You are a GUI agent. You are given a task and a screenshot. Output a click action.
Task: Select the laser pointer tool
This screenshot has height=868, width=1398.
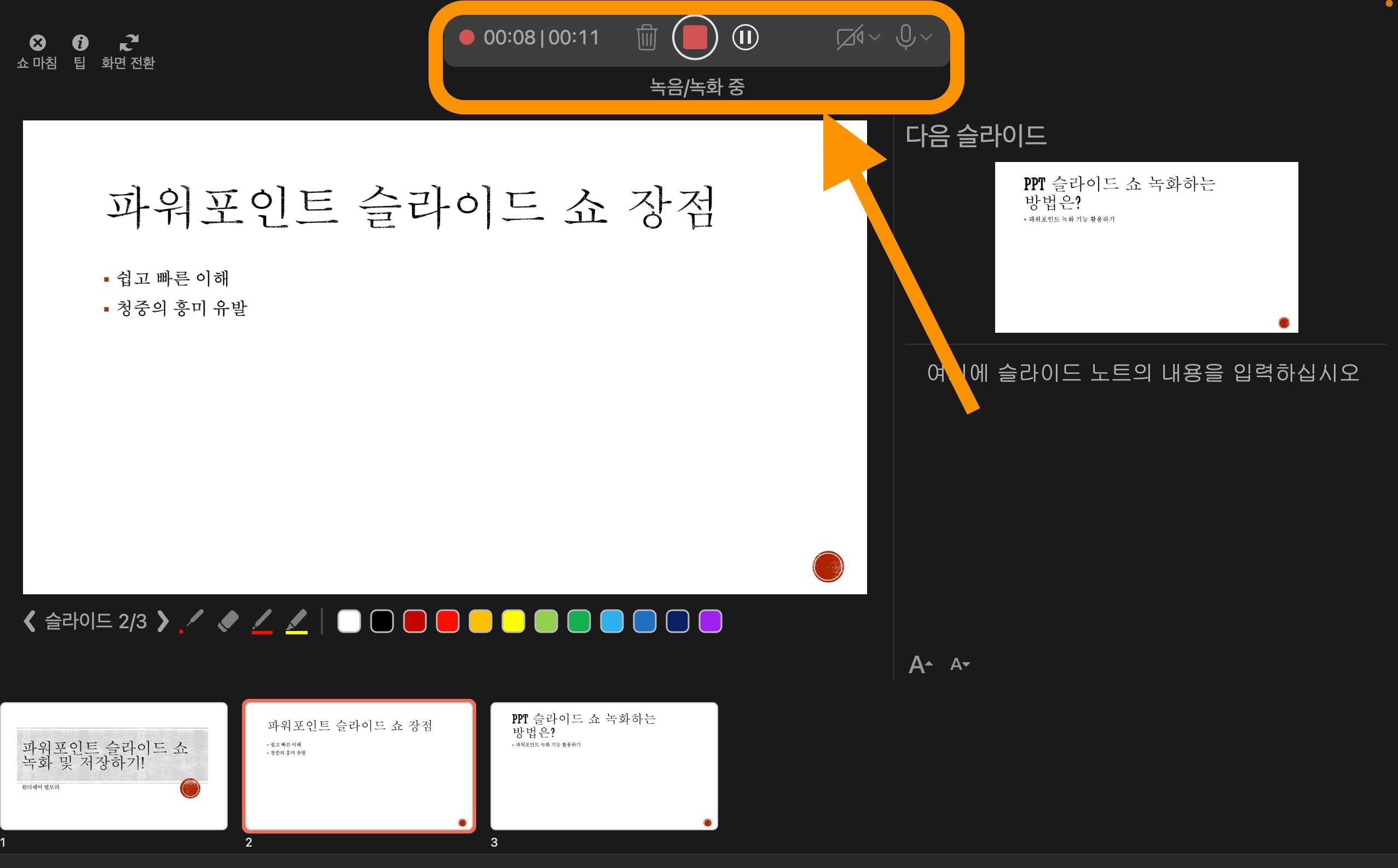click(x=192, y=621)
